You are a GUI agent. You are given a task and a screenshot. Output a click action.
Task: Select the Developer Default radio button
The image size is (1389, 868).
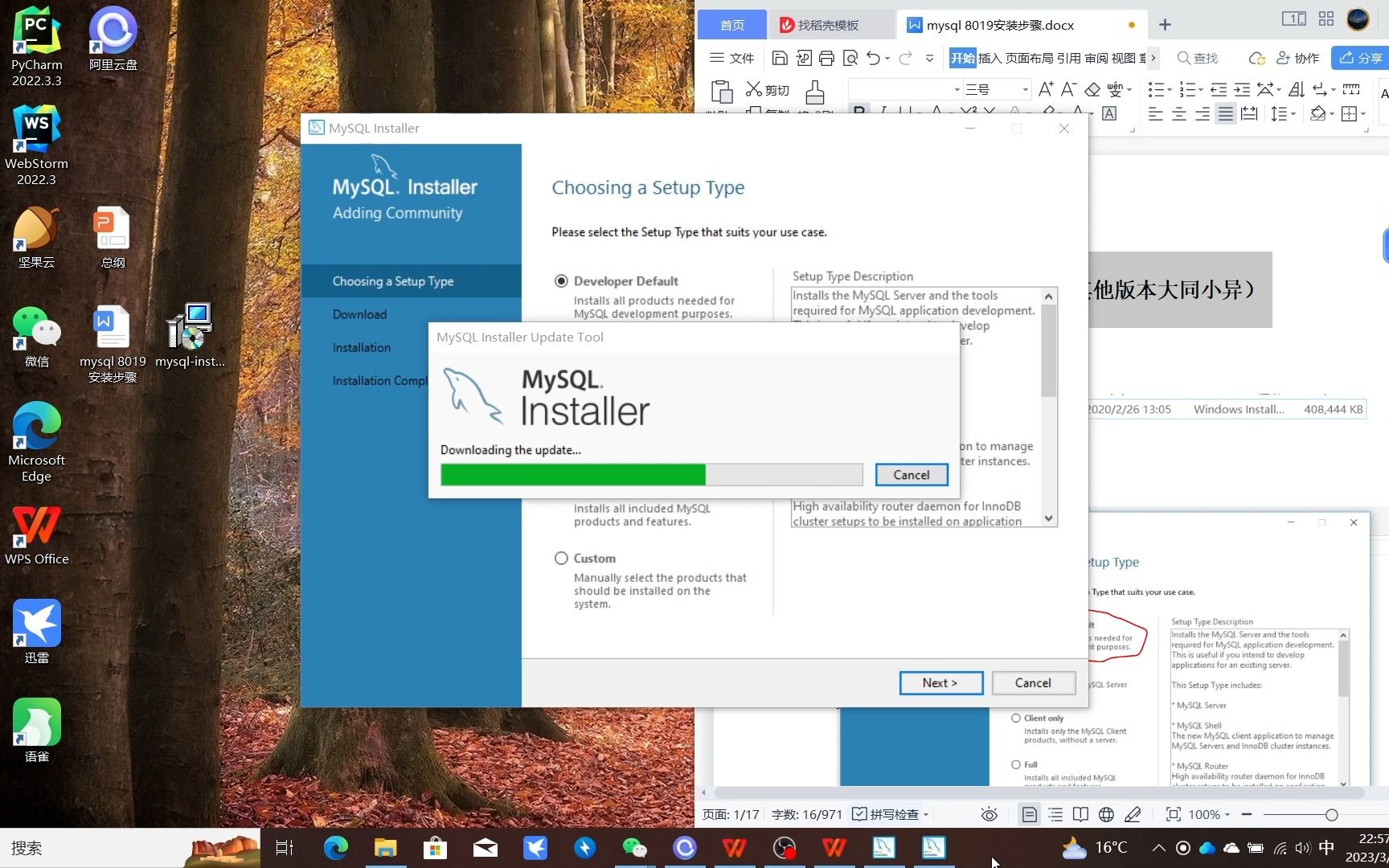(561, 281)
